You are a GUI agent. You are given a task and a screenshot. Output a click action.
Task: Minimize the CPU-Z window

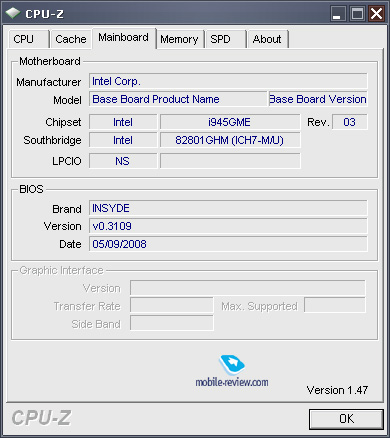[338, 14]
